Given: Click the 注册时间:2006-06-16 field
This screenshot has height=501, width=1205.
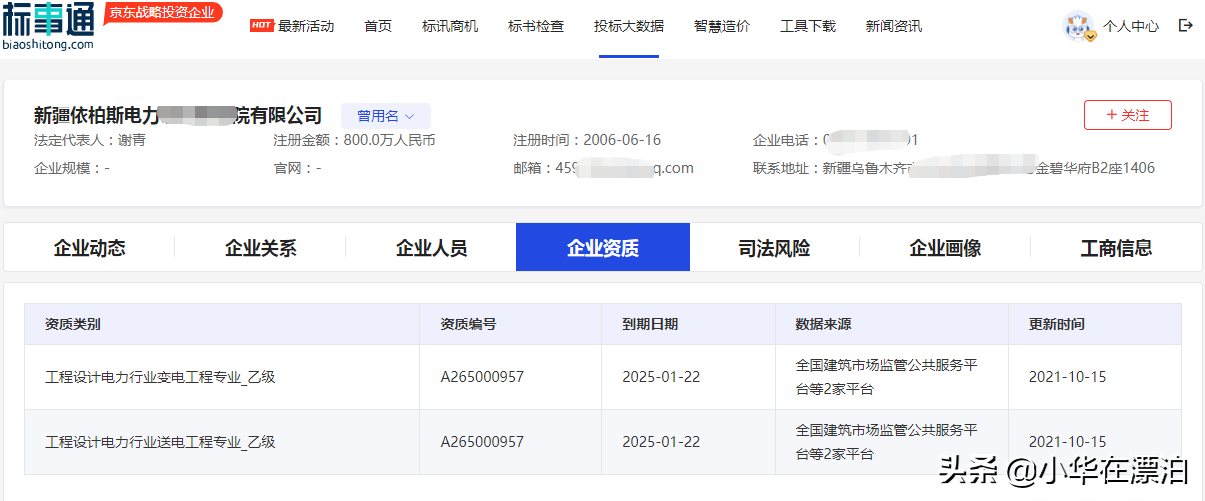Looking at the screenshot, I should point(587,140).
